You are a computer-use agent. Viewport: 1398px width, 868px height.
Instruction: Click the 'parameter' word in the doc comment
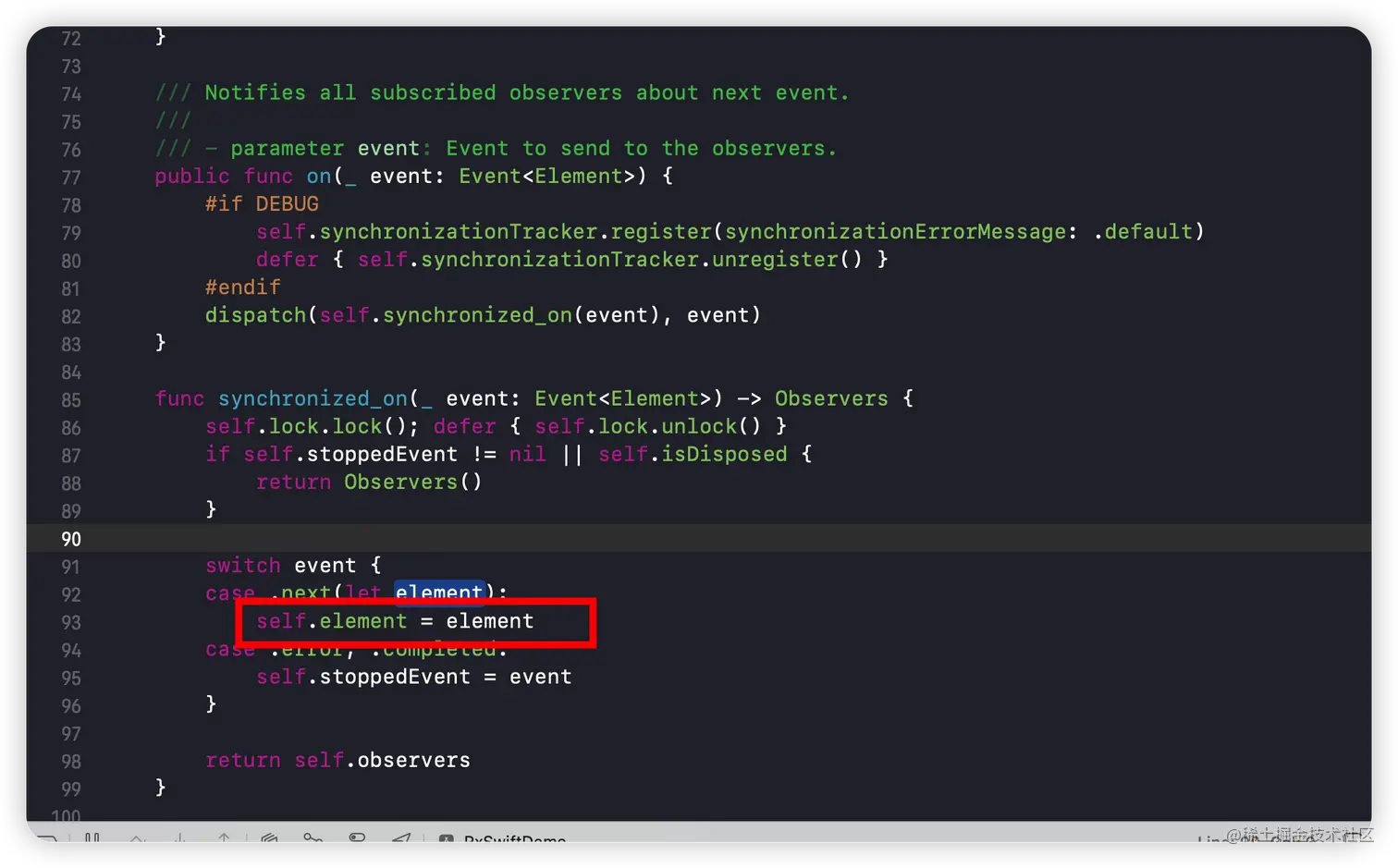point(287,148)
